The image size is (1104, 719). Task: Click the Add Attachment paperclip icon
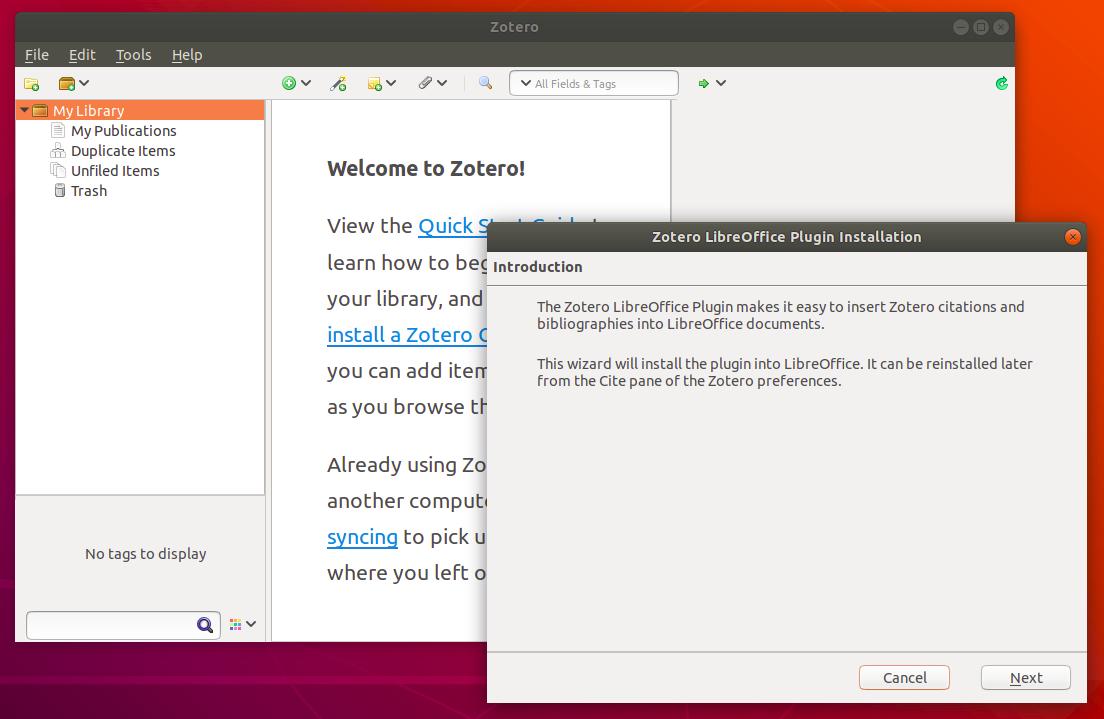point(425,83)
